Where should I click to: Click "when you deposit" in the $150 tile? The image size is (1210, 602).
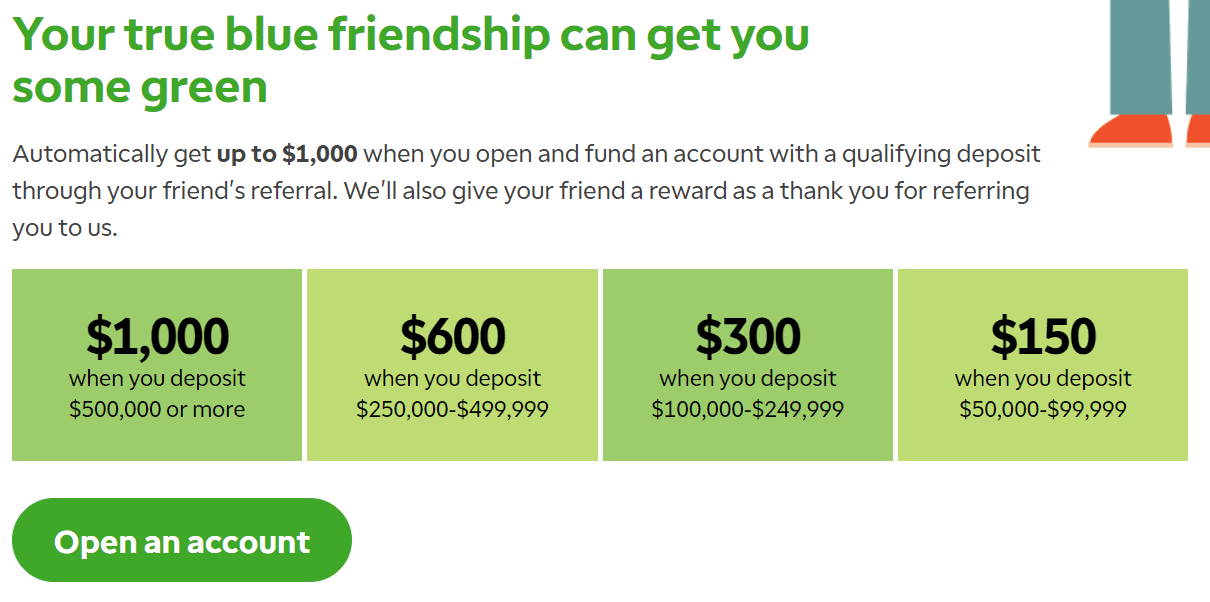click(1043, 379)
